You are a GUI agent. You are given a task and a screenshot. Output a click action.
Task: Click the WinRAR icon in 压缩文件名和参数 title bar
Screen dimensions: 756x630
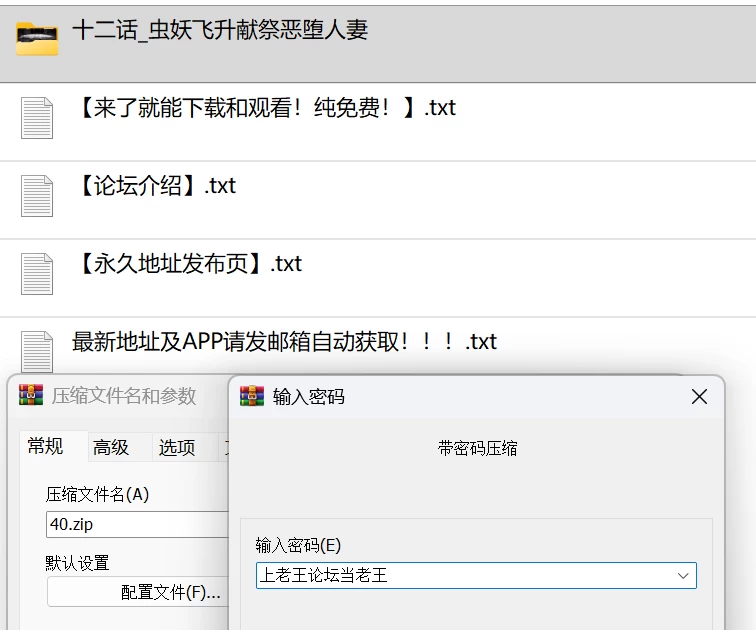(31, 395)
